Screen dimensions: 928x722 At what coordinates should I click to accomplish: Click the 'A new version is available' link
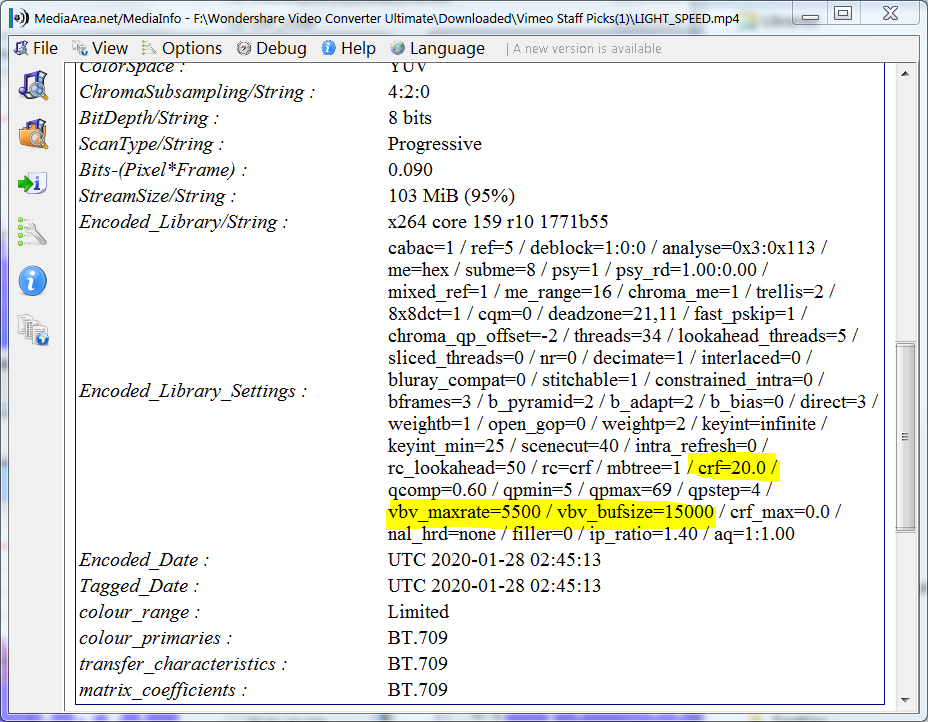(x=587, y=49)
